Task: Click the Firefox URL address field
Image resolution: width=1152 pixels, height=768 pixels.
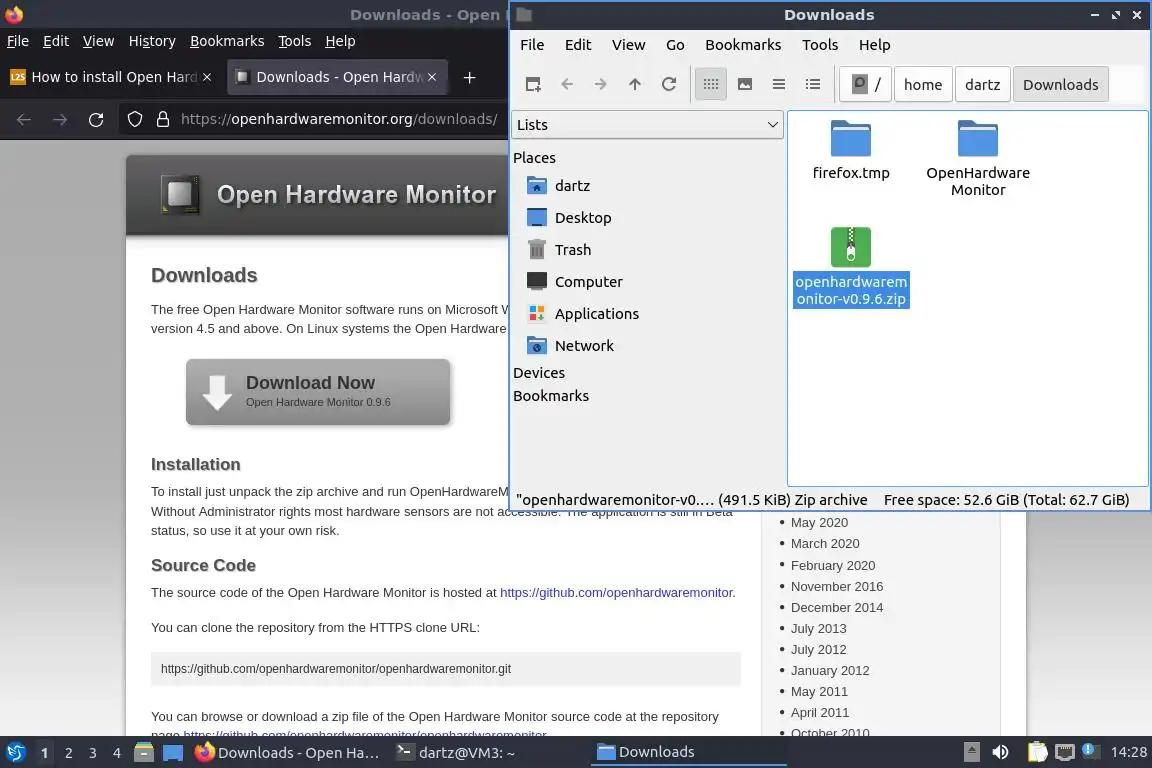Action: pos(339,119)
